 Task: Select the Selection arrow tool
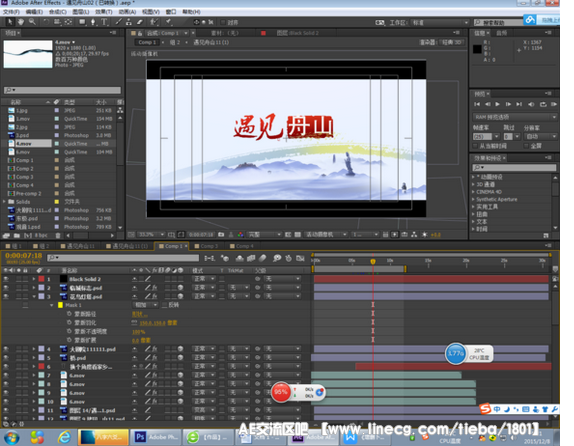10,22
